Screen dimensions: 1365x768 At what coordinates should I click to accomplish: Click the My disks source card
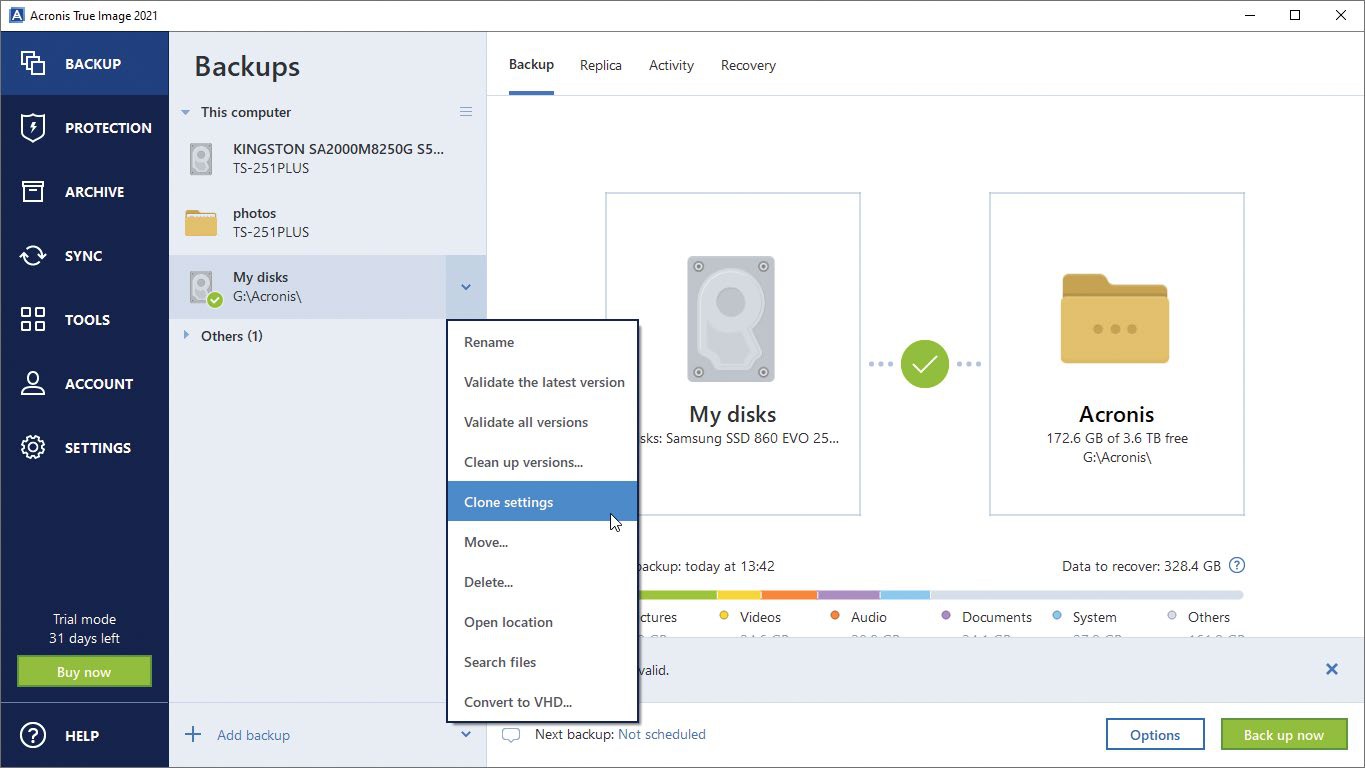733,354
